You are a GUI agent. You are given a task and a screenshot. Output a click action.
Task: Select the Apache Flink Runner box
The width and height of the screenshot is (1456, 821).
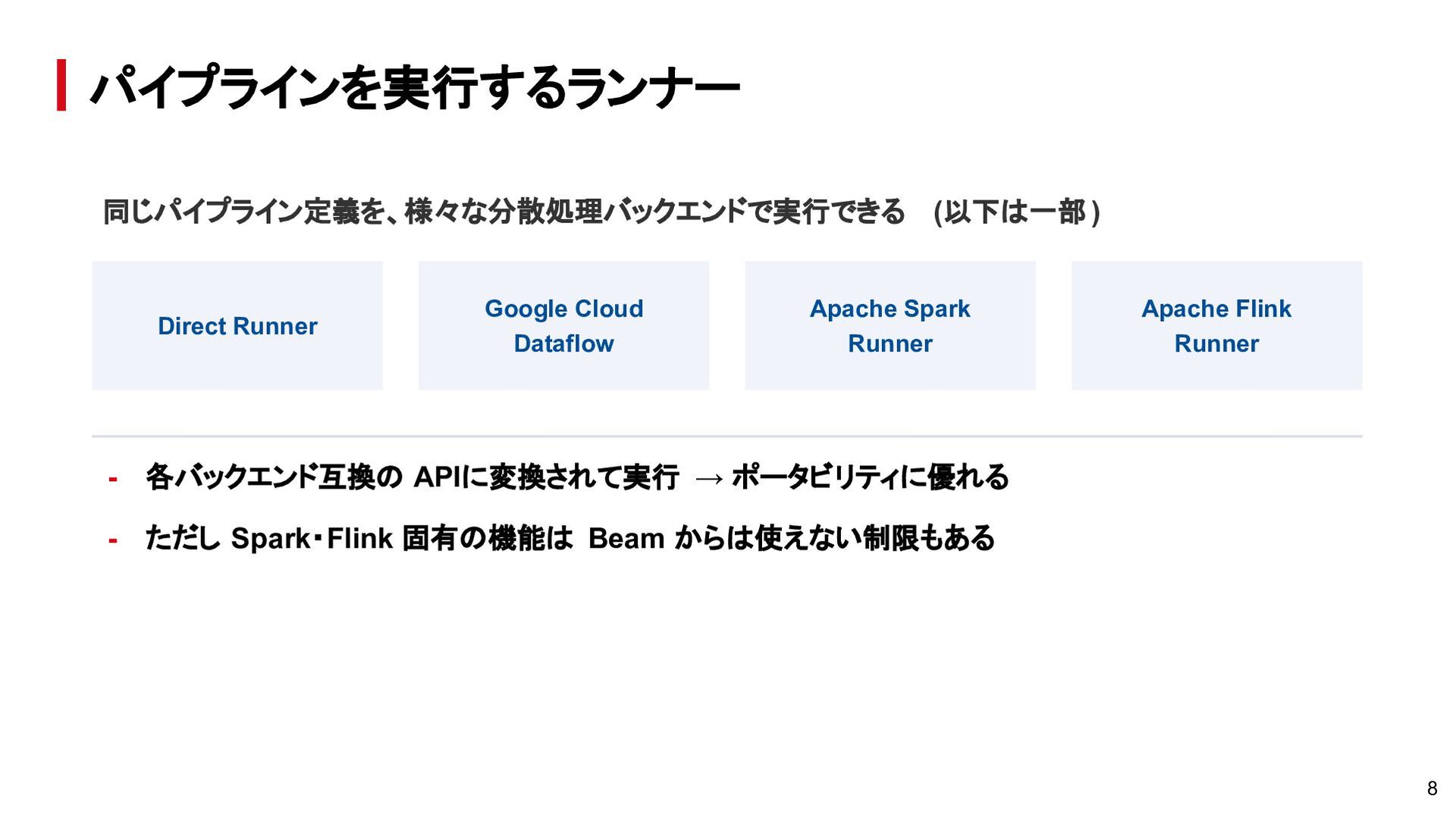1216,326
